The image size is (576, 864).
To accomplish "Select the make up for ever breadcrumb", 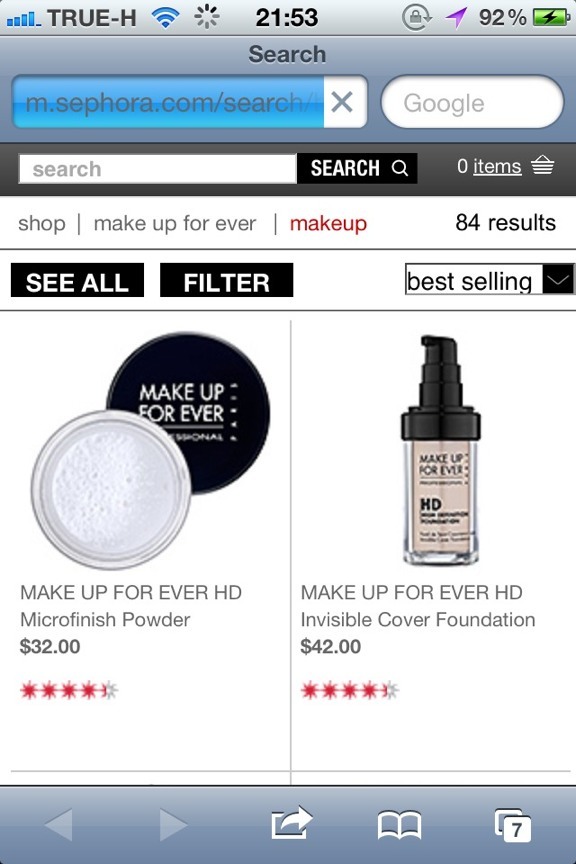I will [x=175, y=223].
